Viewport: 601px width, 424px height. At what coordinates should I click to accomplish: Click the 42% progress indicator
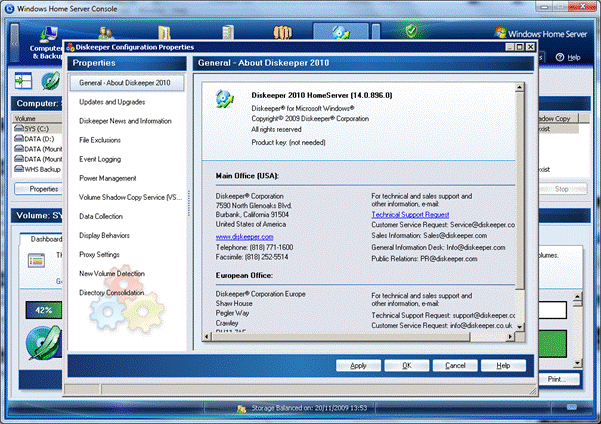point(43,310)
